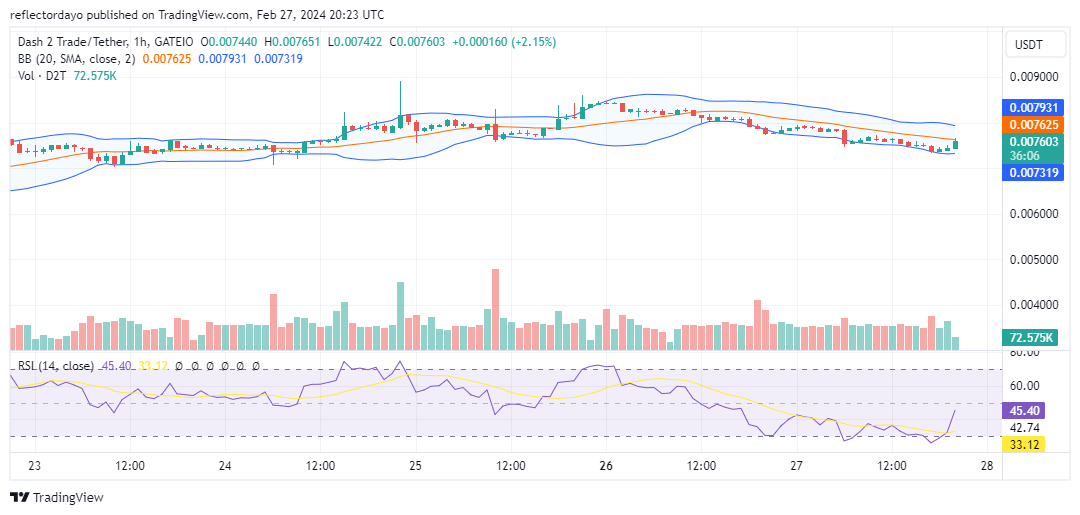Click the date 26 on time axis
This screenshot has height=515, width=1080.
[605, 466]
